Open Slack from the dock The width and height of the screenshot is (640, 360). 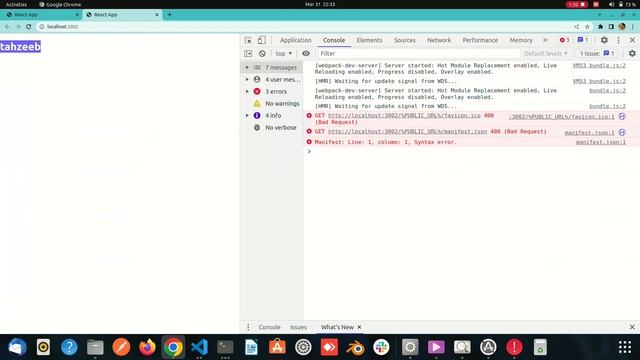381,347
